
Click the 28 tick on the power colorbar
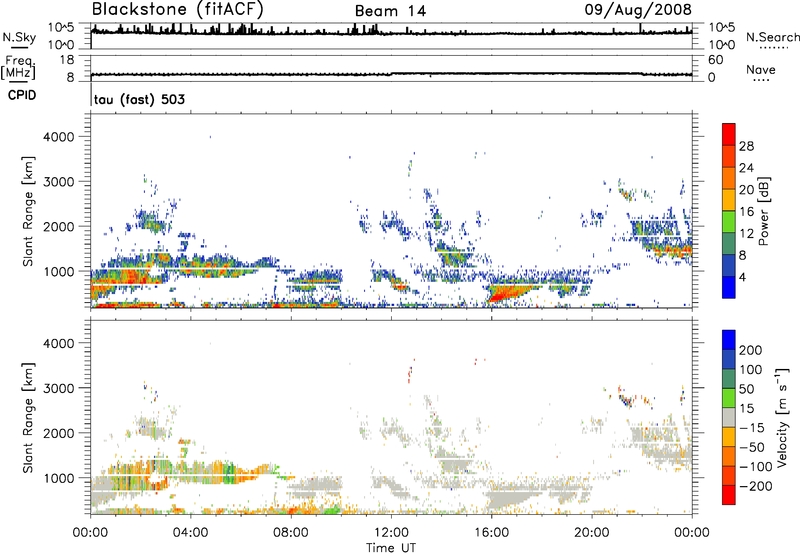(746, 146)
